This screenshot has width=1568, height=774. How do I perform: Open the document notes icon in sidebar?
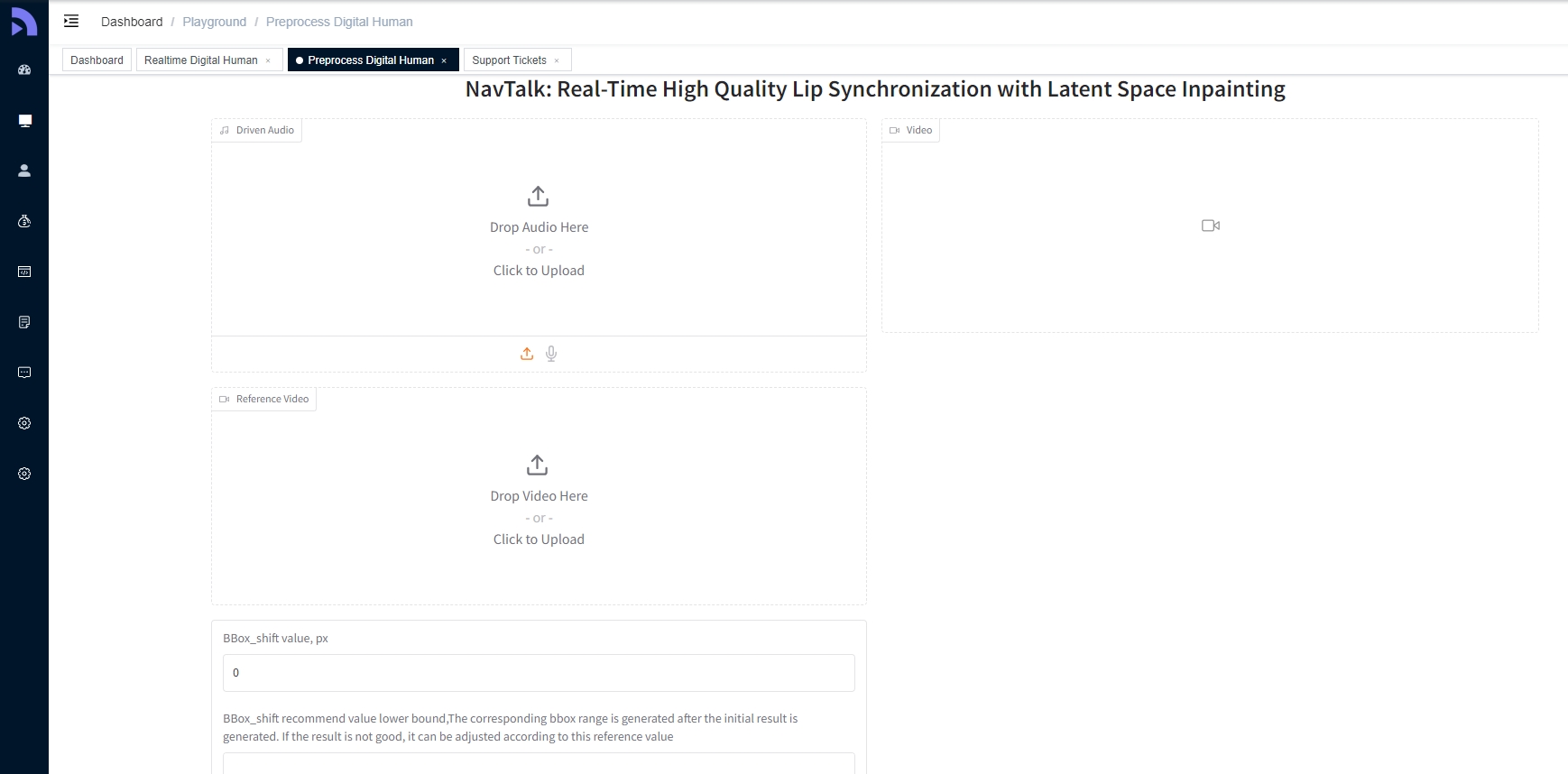tap(24, 322)
